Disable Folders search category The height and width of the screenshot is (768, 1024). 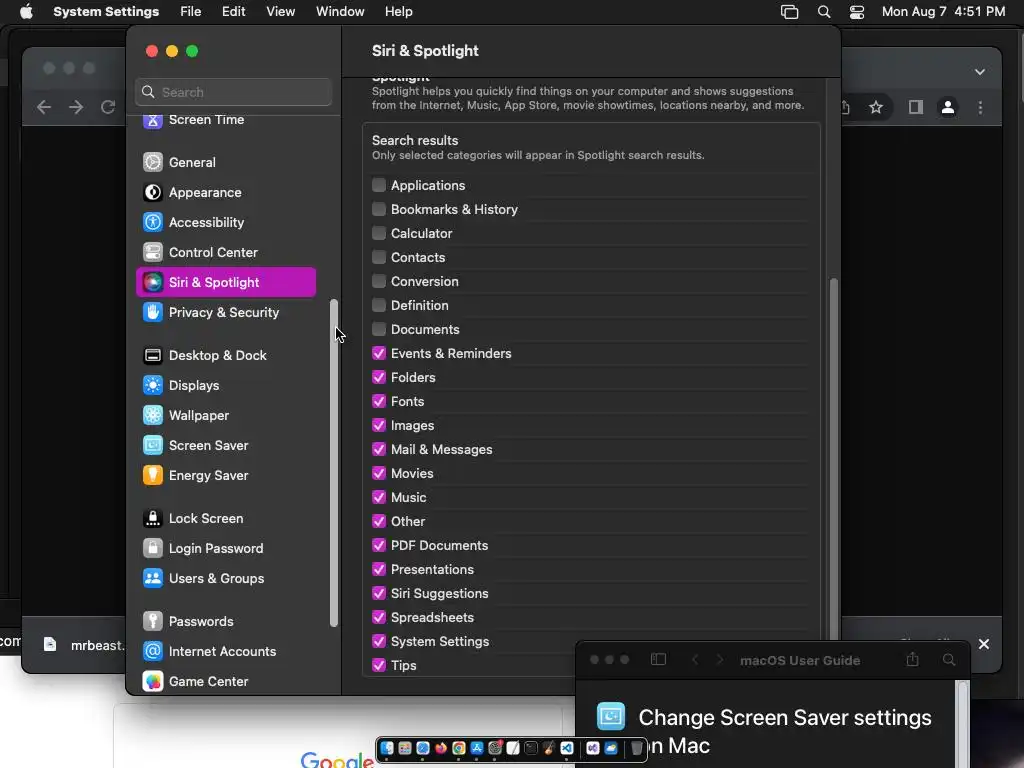(x=379, y=377)
